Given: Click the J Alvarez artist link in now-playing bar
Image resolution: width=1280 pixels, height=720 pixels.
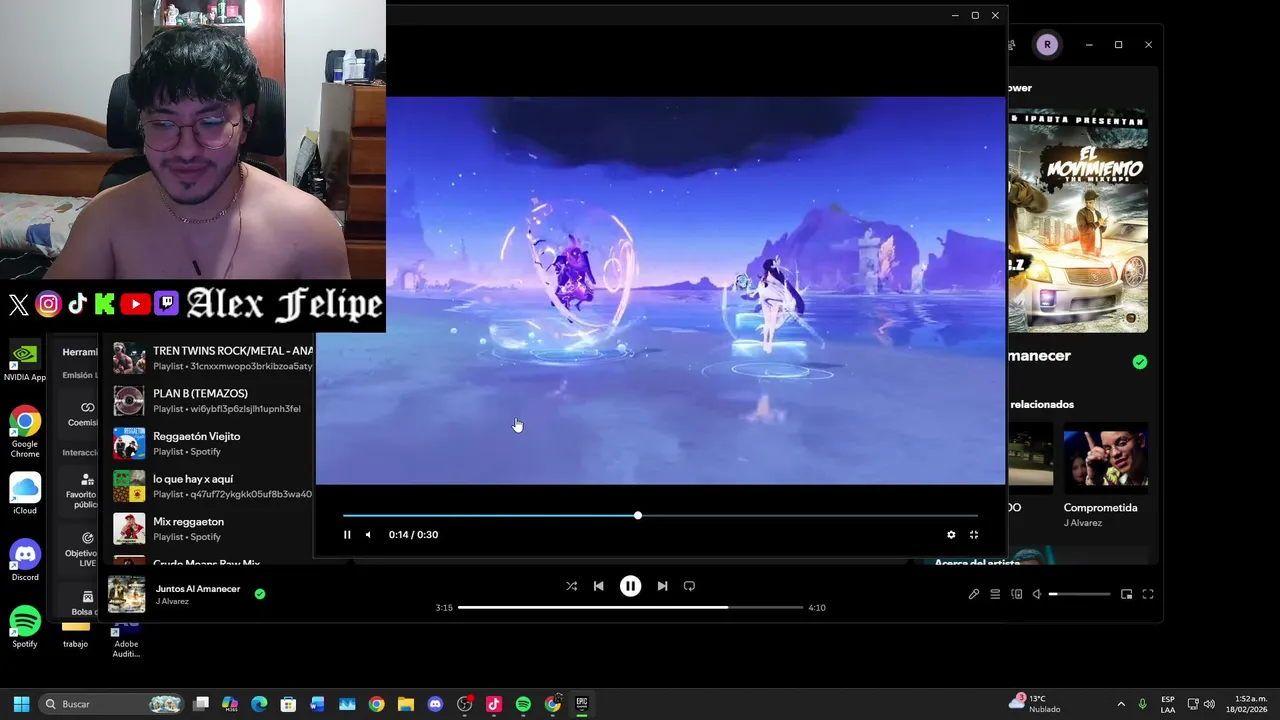Looking at the screenshot, I should click(x=172, y=602).
